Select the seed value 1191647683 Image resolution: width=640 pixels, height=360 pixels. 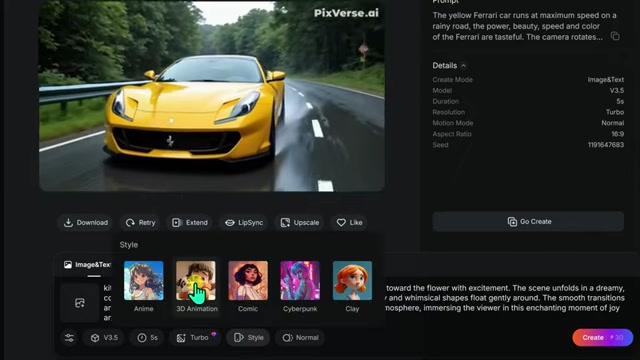[x=606, y=145]
